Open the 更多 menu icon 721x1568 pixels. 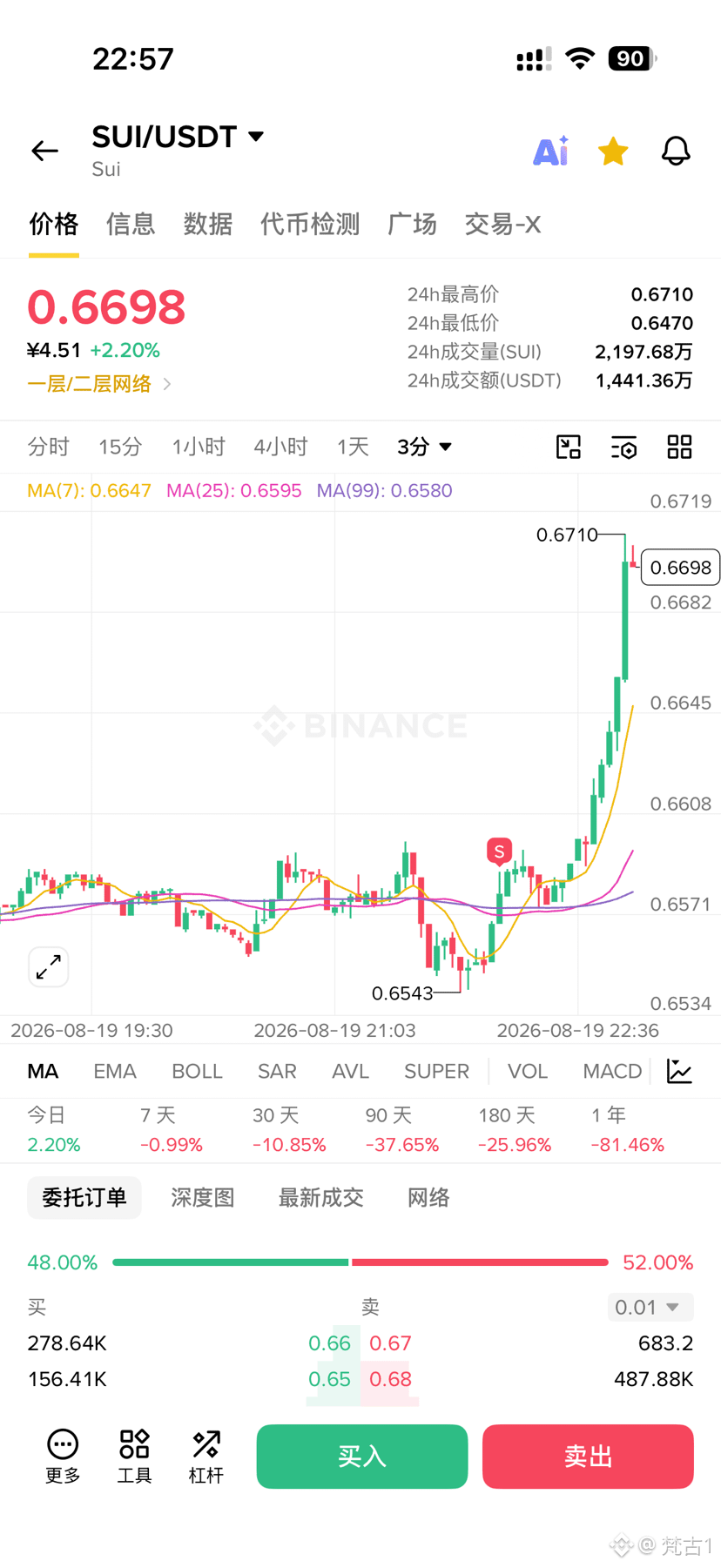pyautogui.click(x=63, y=1456)
